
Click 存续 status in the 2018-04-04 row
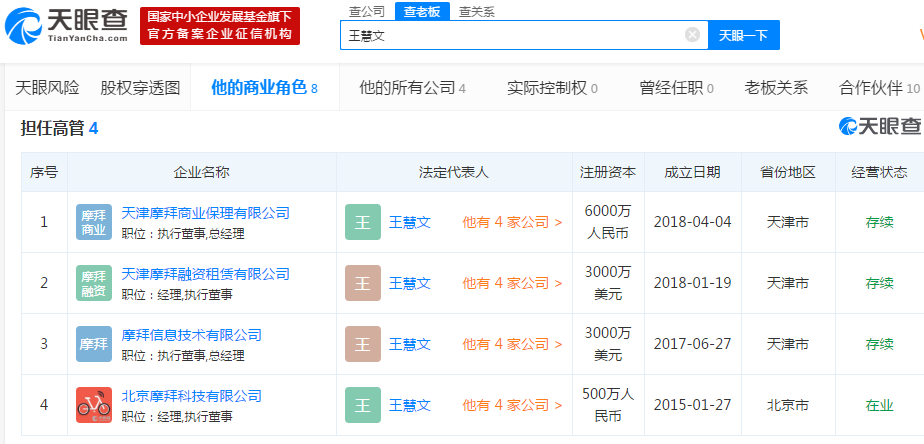[x=880, y=222]
